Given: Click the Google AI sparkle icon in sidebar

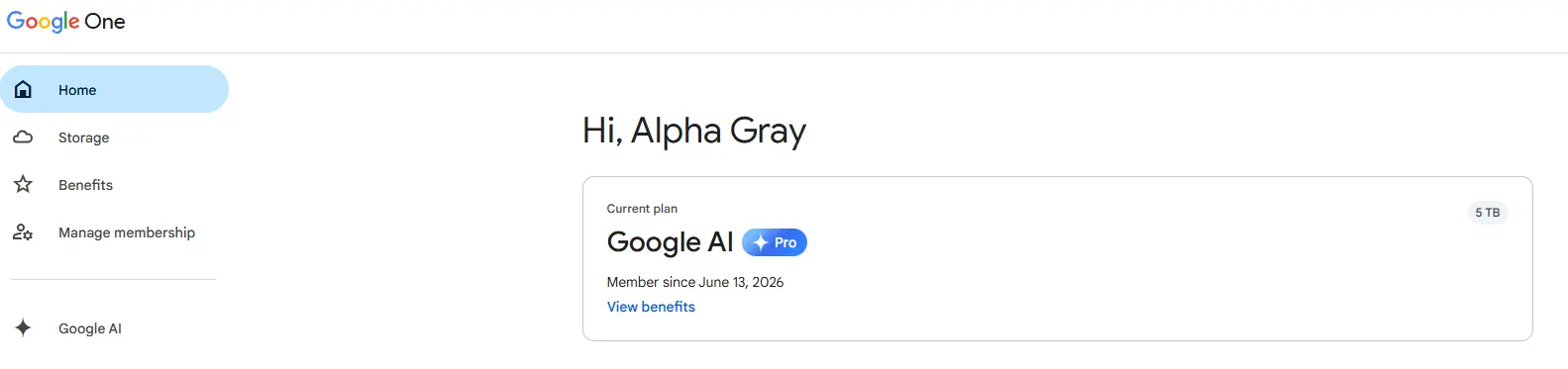Looking at the screenshot, I should tap(23, 328).
